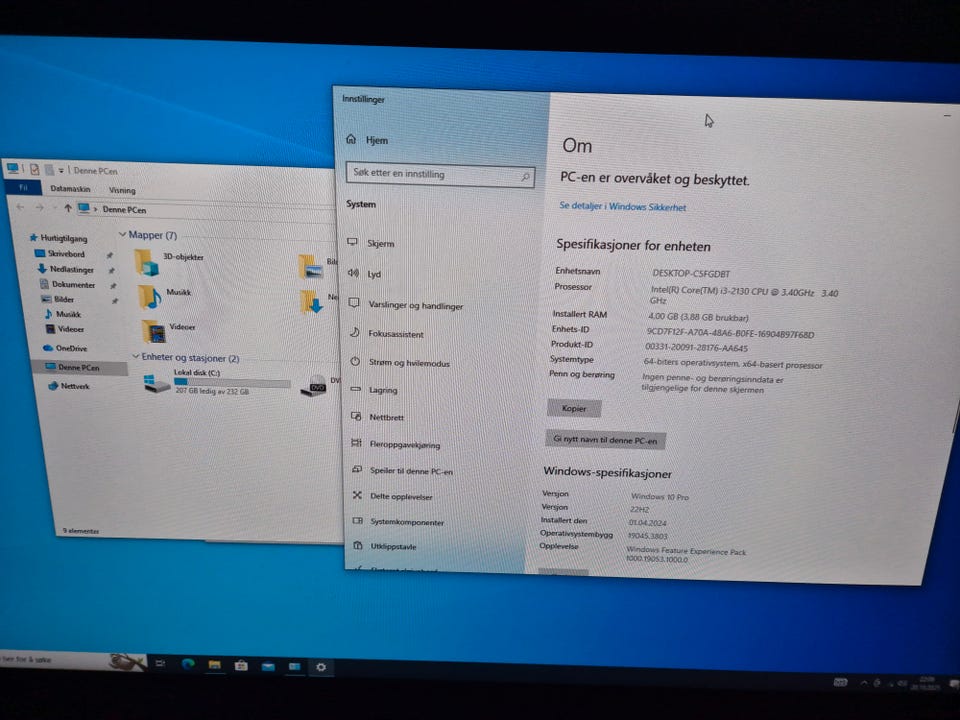Open Mail app from the taskbar

(x=268, y=666)
